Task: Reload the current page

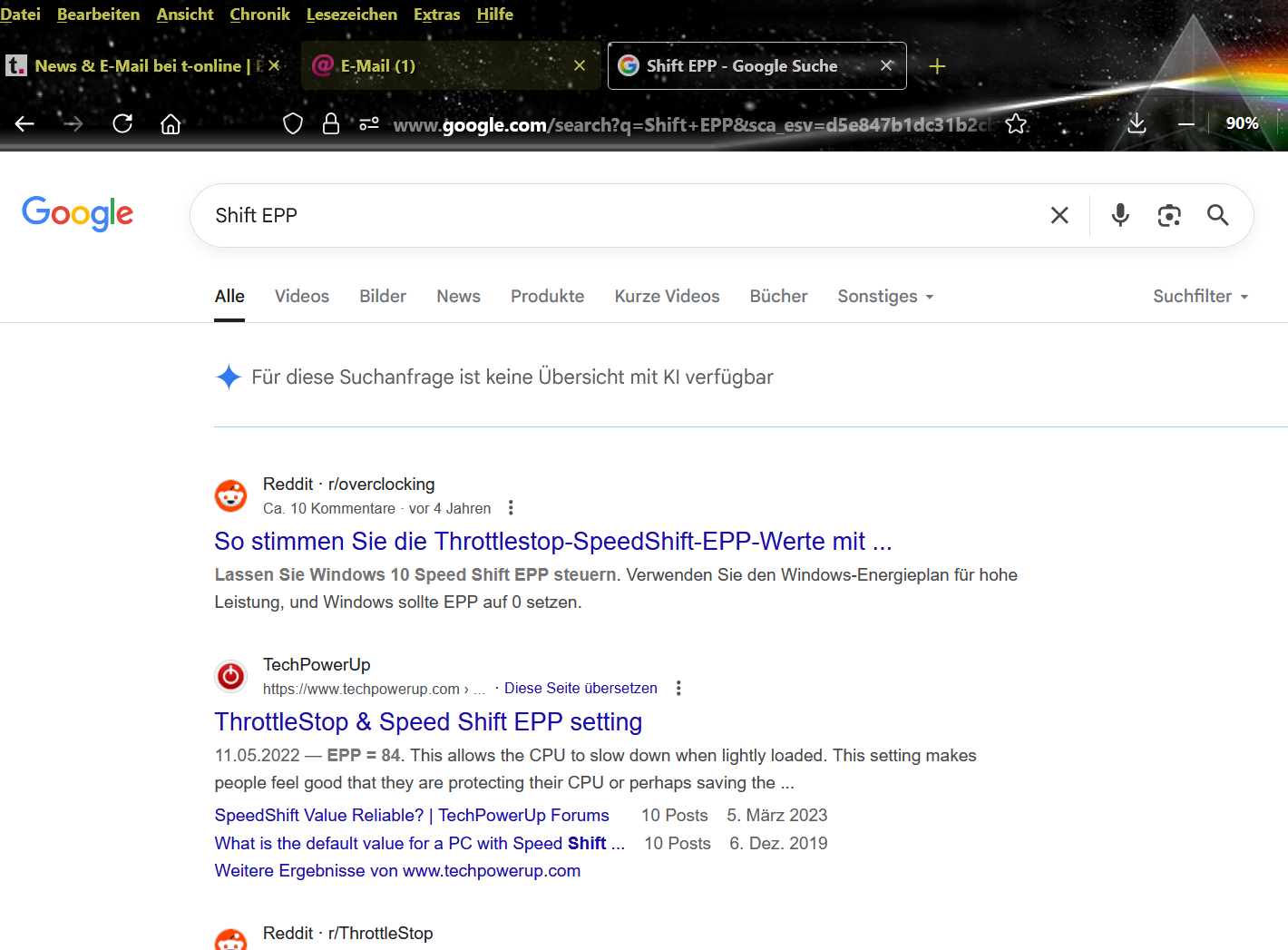Action: [x=122, y=123]
